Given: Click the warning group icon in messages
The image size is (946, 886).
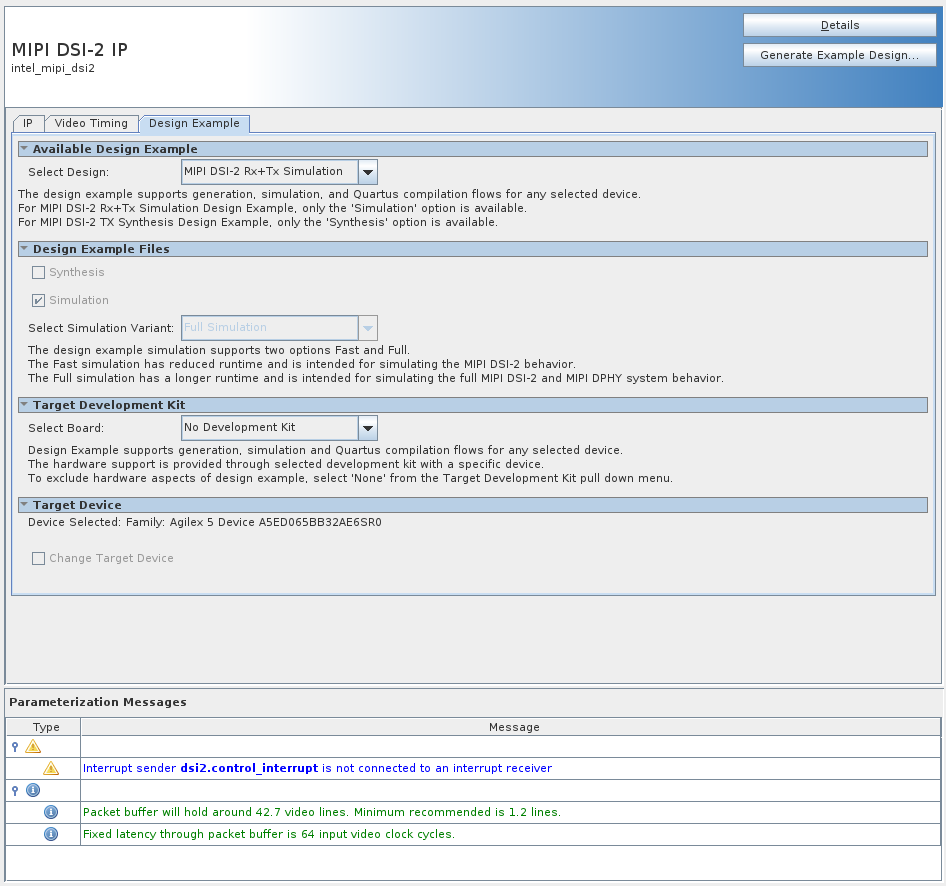Looking at the screenshot, I should pyautogui.click(x=33, y=747).
